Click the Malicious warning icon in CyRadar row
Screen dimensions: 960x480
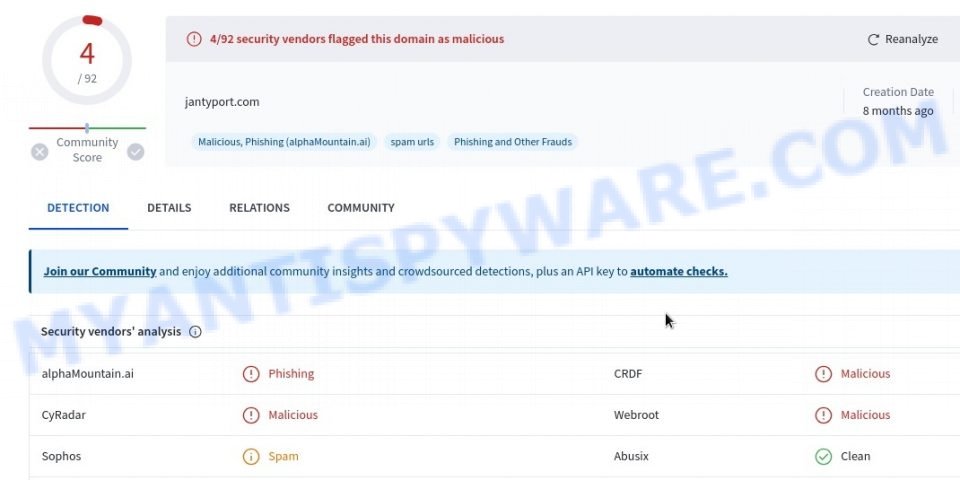tap(251, 415)
